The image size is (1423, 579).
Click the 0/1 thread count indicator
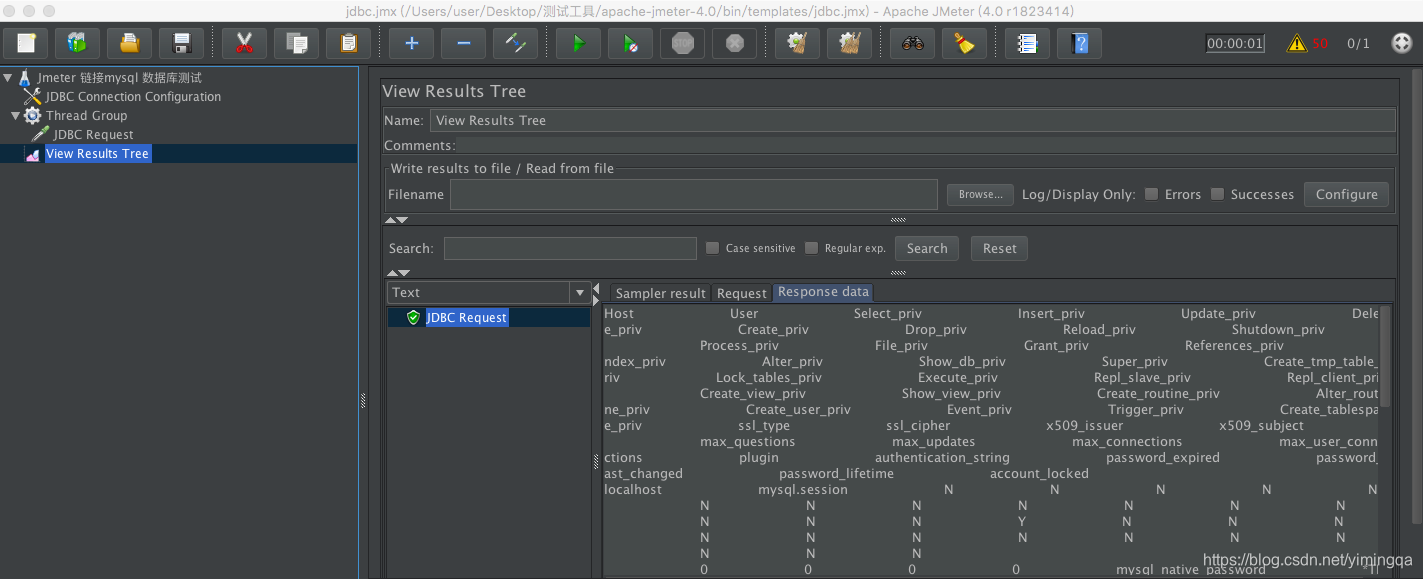tap(1358, 43)
